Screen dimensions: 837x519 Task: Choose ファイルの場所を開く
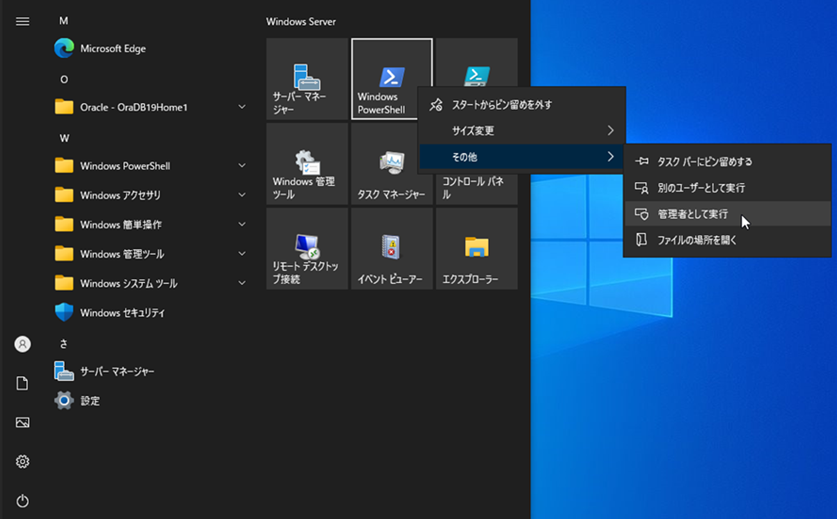pyautogui.click(x=727, y=240)
